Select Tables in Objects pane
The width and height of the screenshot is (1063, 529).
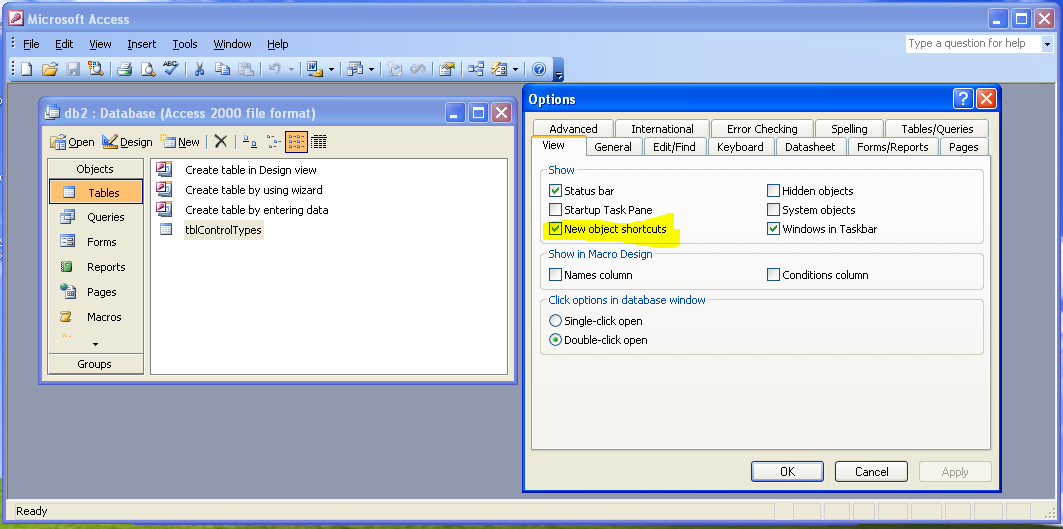point(96,193)
